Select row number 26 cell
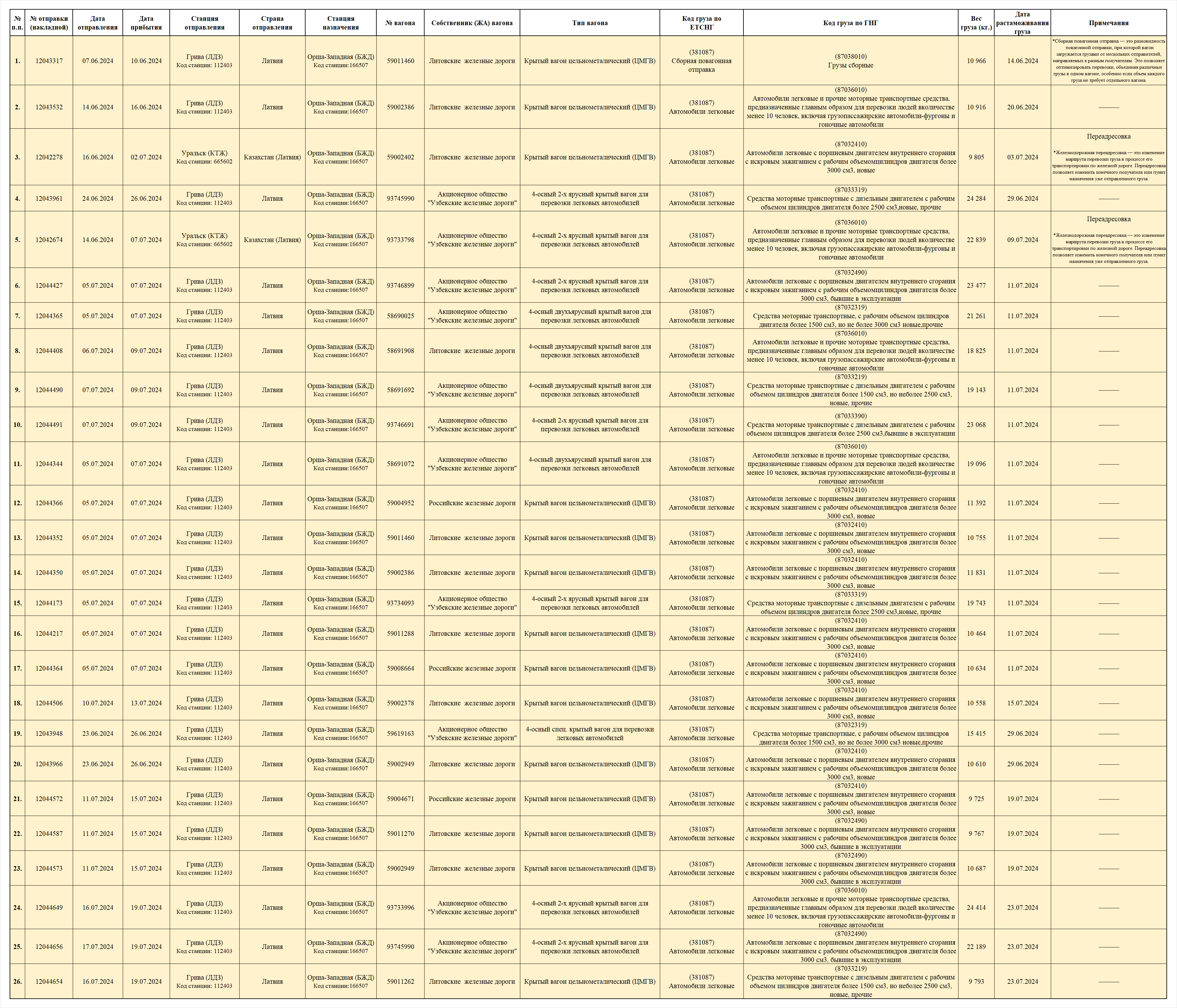Image resolution: width=1177 pixels, height=1008 pixels. (18, 981)
